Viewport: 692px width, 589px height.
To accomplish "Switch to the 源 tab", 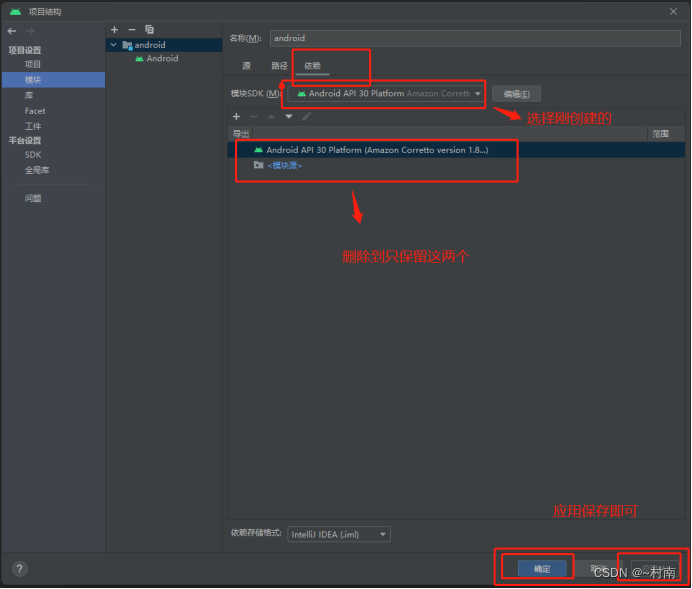I will (x=247, y=66).
